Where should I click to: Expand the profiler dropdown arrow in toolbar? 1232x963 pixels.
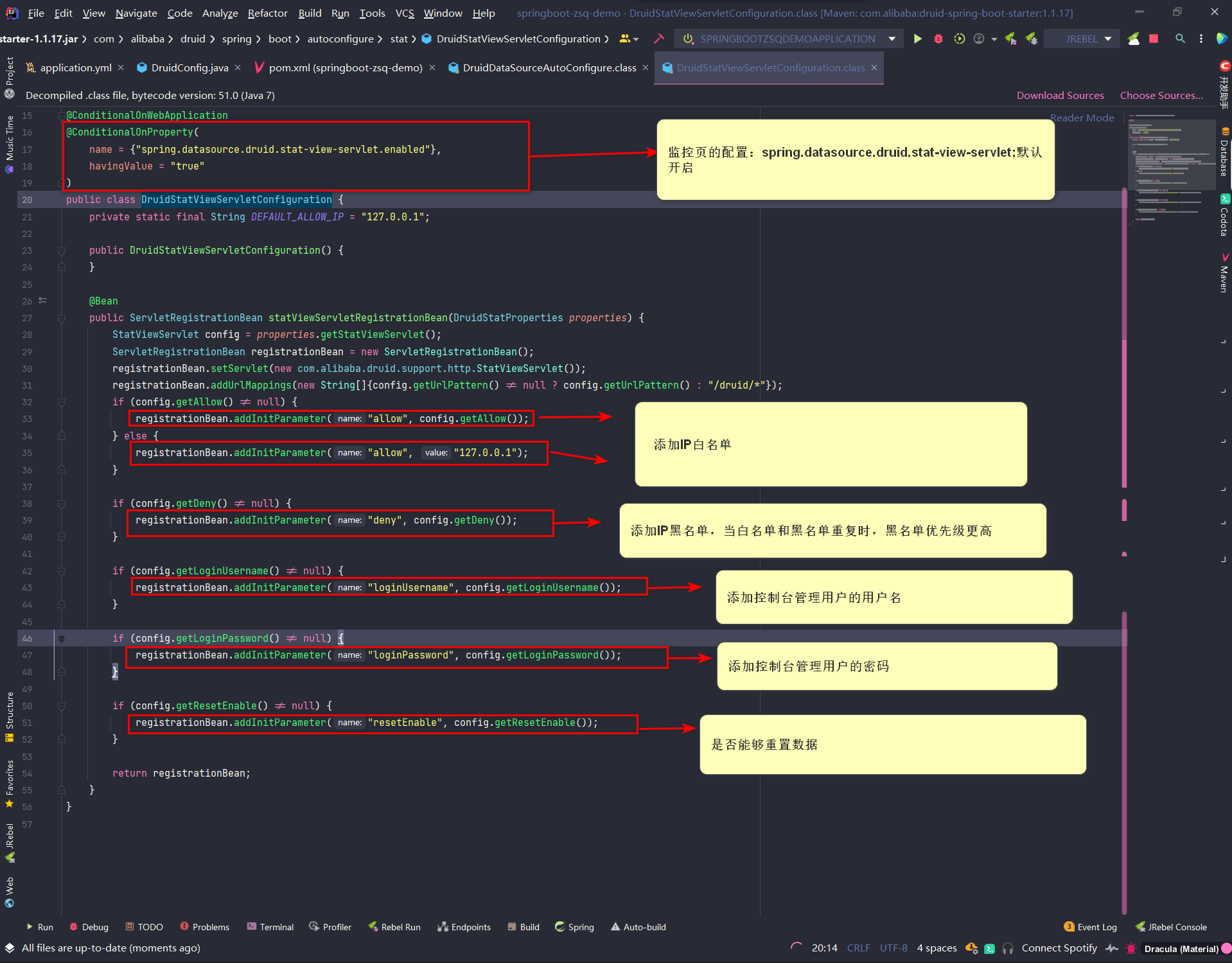(x=994, y=39)
